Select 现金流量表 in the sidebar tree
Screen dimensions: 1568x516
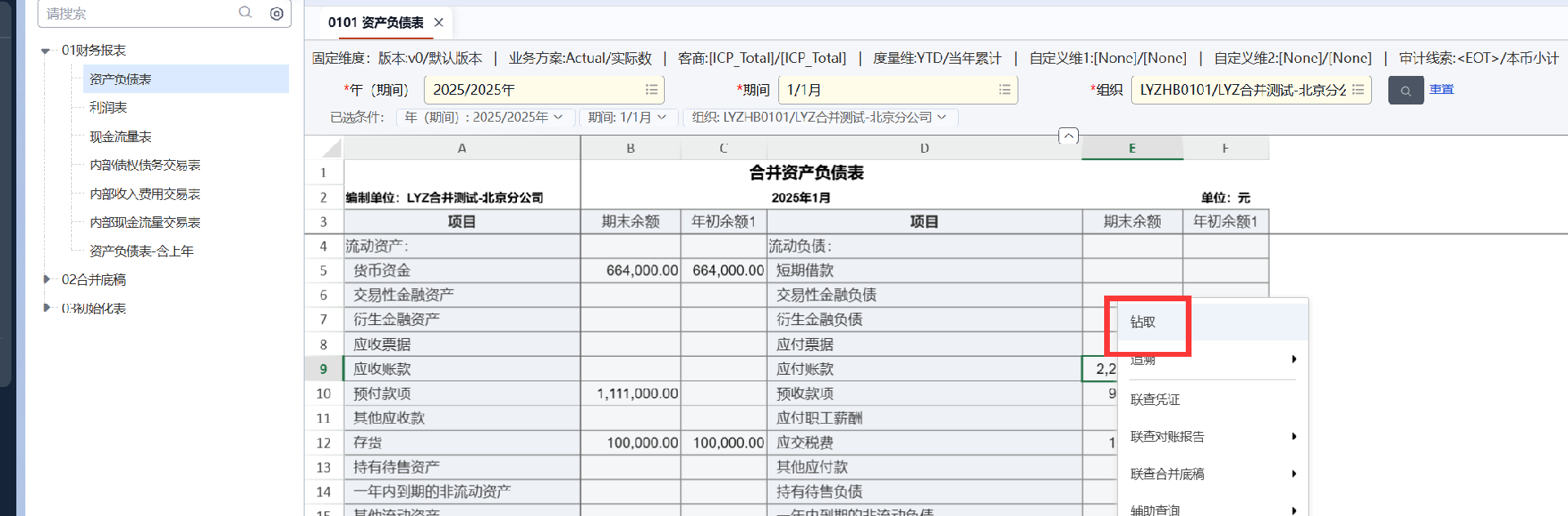tap(121, 136)
